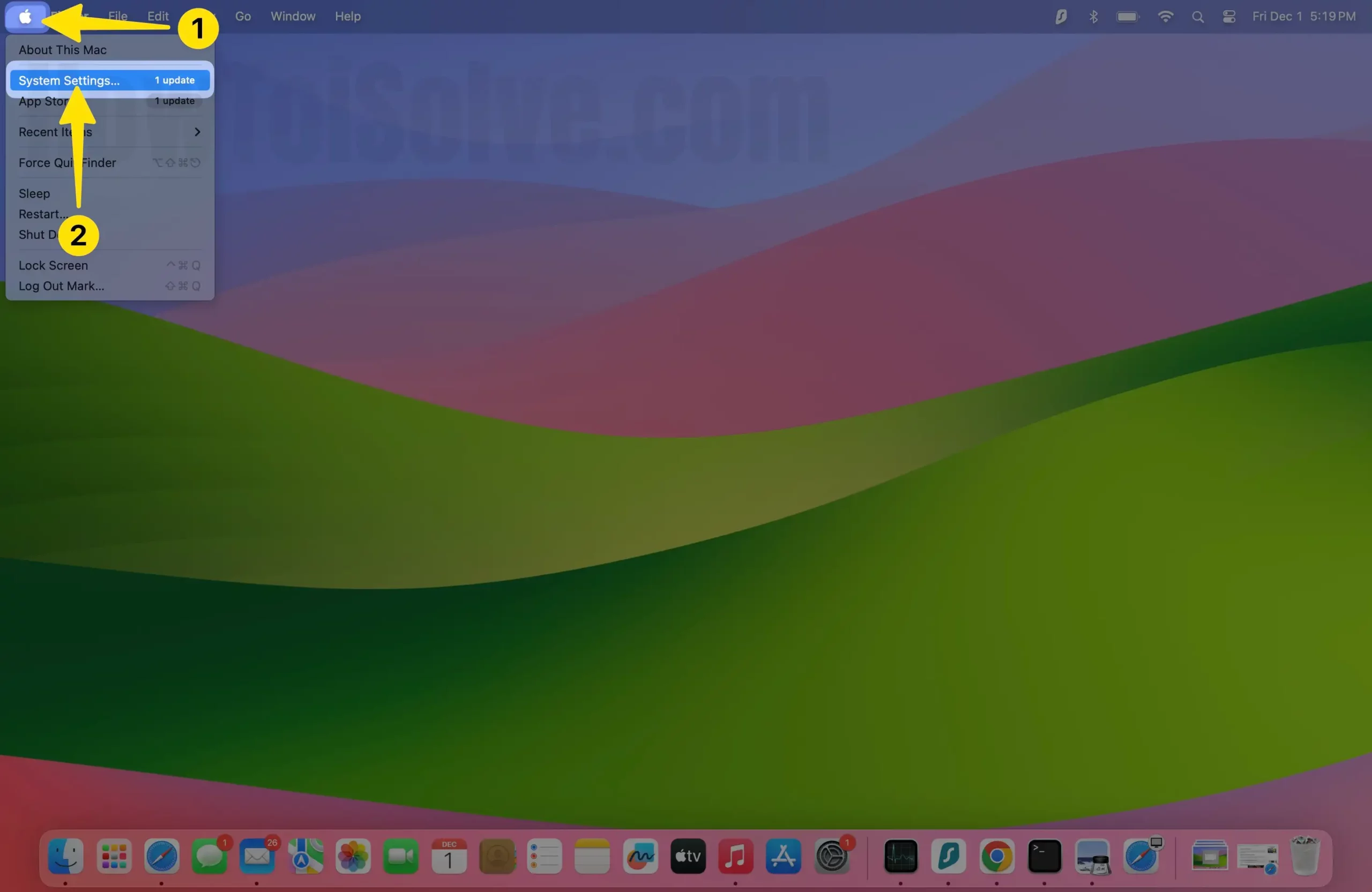Choose About This Mac
This screenshot has width=1372, height=892.
[109, 50]
